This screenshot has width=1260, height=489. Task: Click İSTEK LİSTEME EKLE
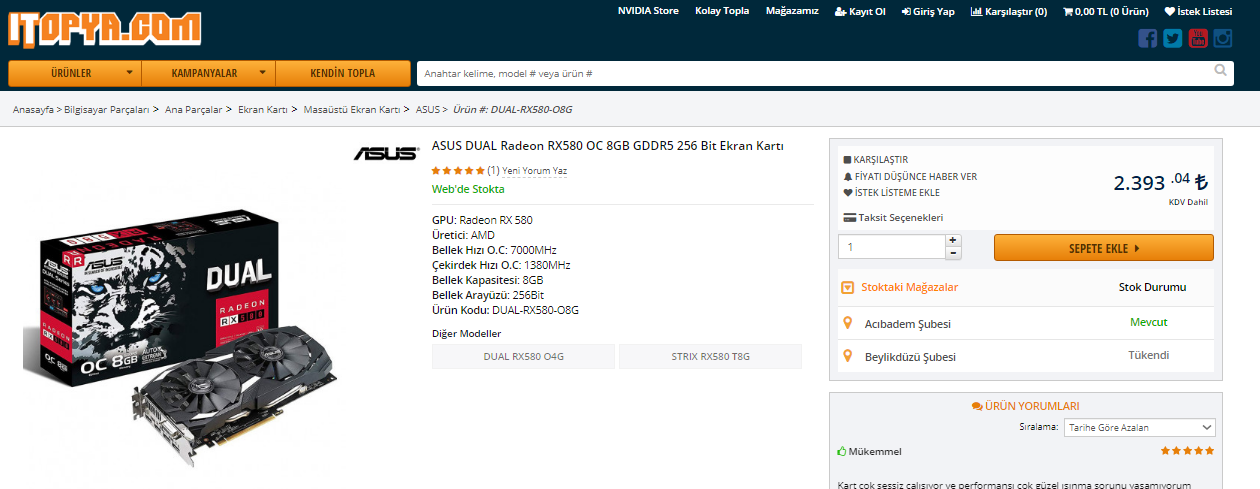tap(891, 192)
